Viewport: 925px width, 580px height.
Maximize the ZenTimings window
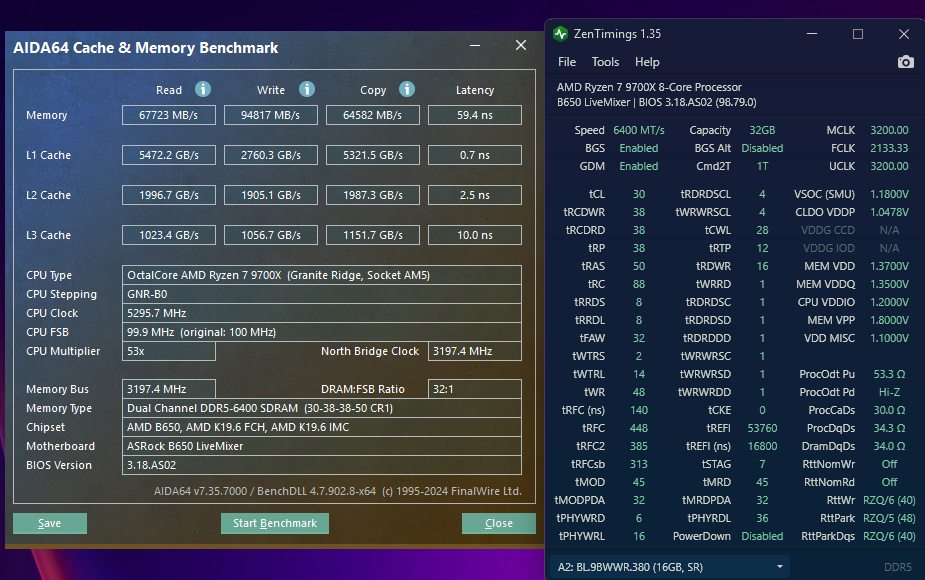pos(858,34)
